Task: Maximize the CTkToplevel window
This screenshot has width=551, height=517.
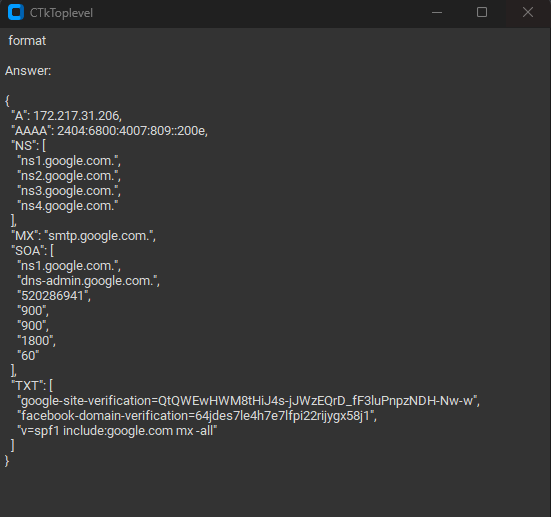Action: pyautogui.click(x=482, y=12)
